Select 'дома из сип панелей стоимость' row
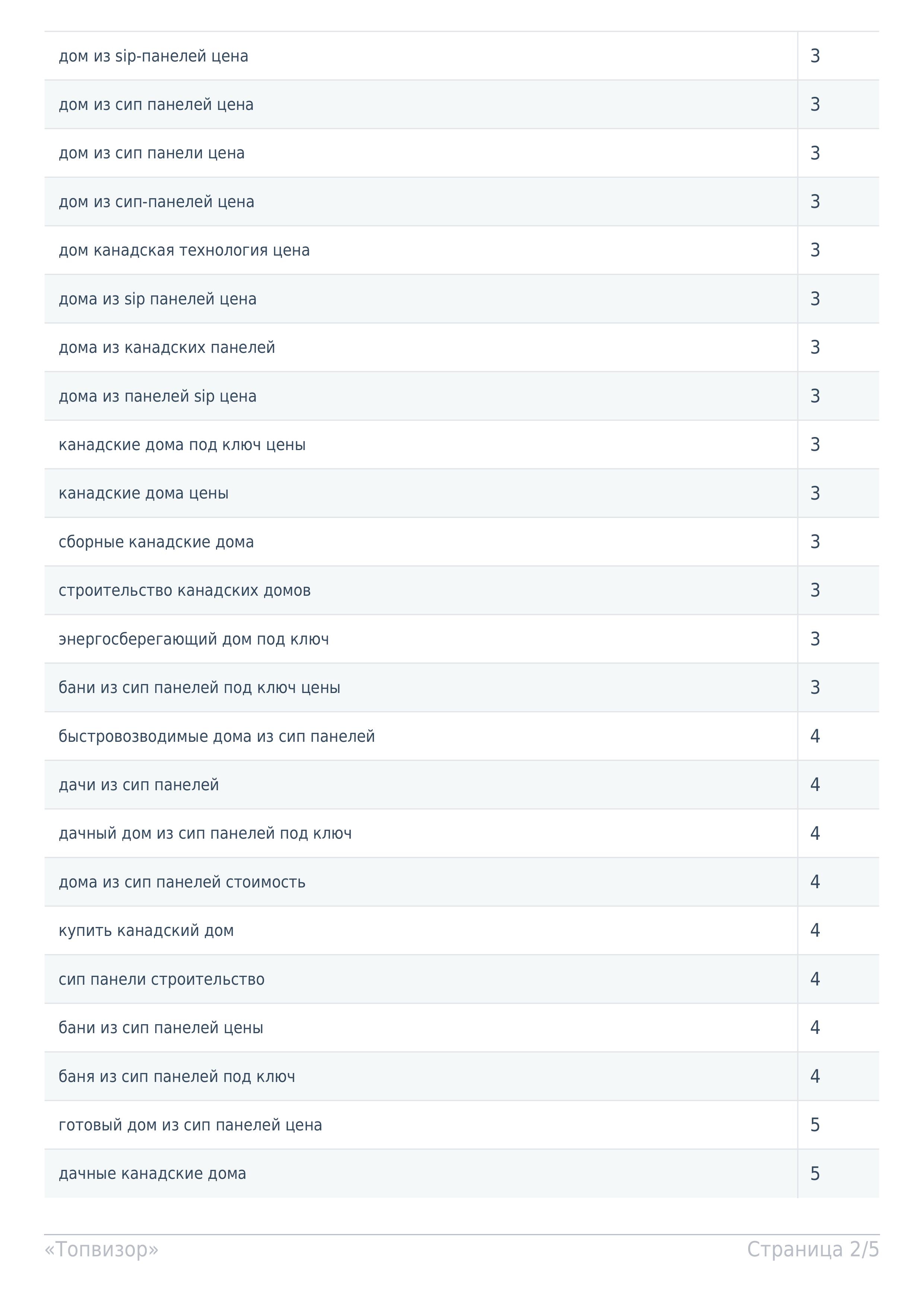Viewport: 924px width, 1307px height. coord(461,882)
